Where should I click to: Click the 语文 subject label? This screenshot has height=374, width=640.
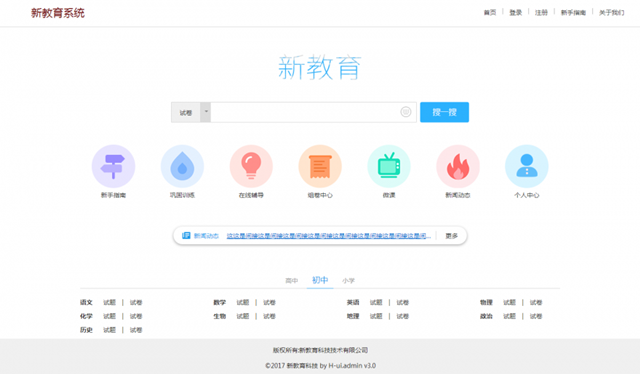(x=86, y=303)
